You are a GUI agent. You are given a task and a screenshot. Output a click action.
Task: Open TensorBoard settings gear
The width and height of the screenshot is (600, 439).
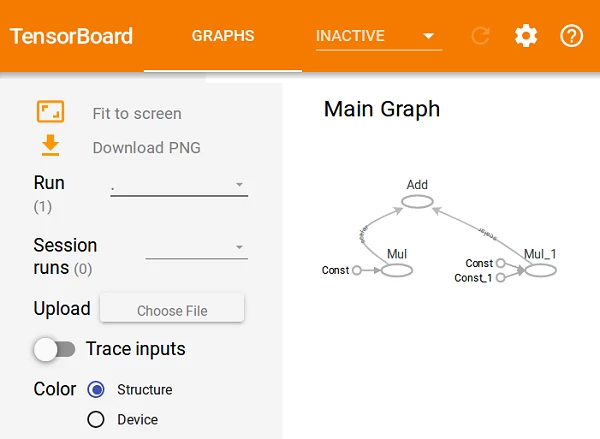526,36
